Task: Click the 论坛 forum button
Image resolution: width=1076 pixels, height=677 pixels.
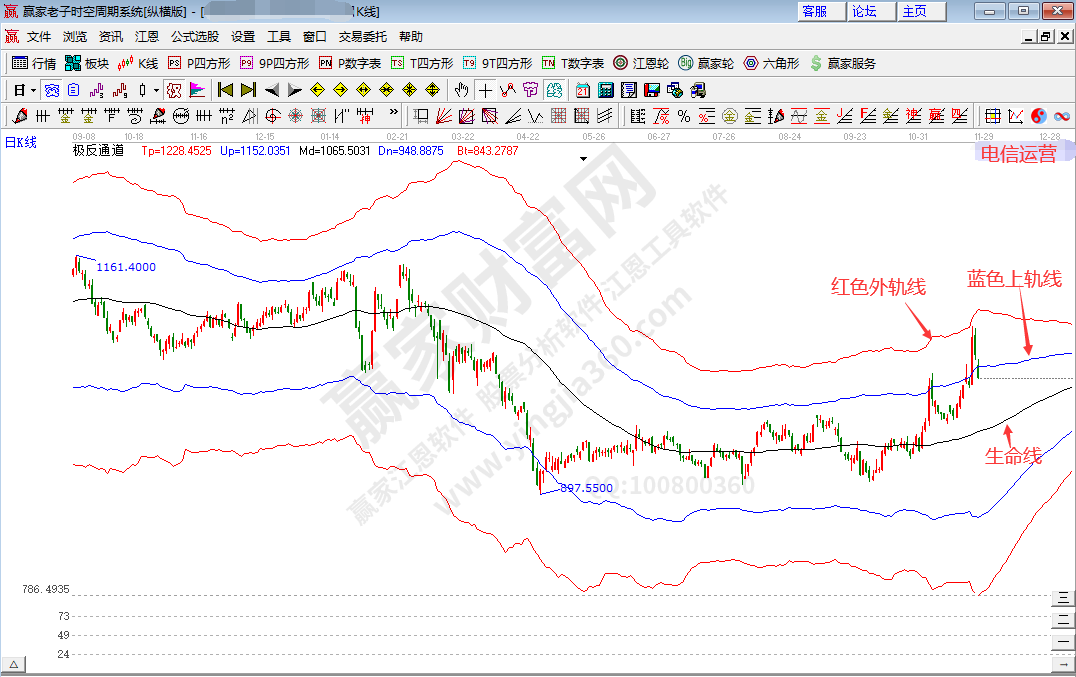Action: 864,11
